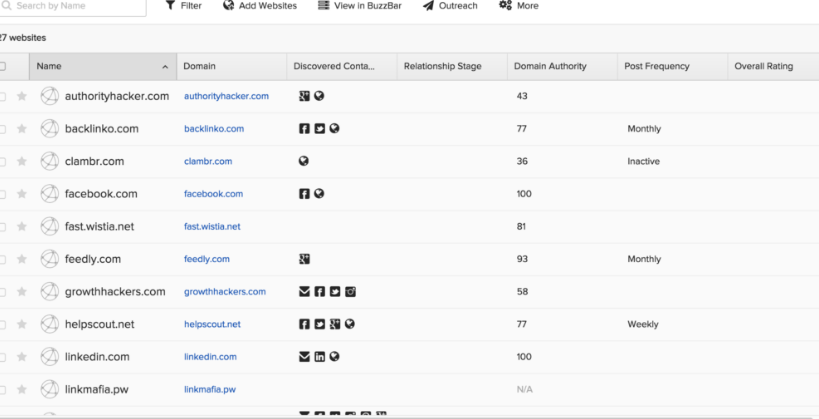819x419 pixels.
Task: Star the linkmafia.pw row
Action: (21, 389)
